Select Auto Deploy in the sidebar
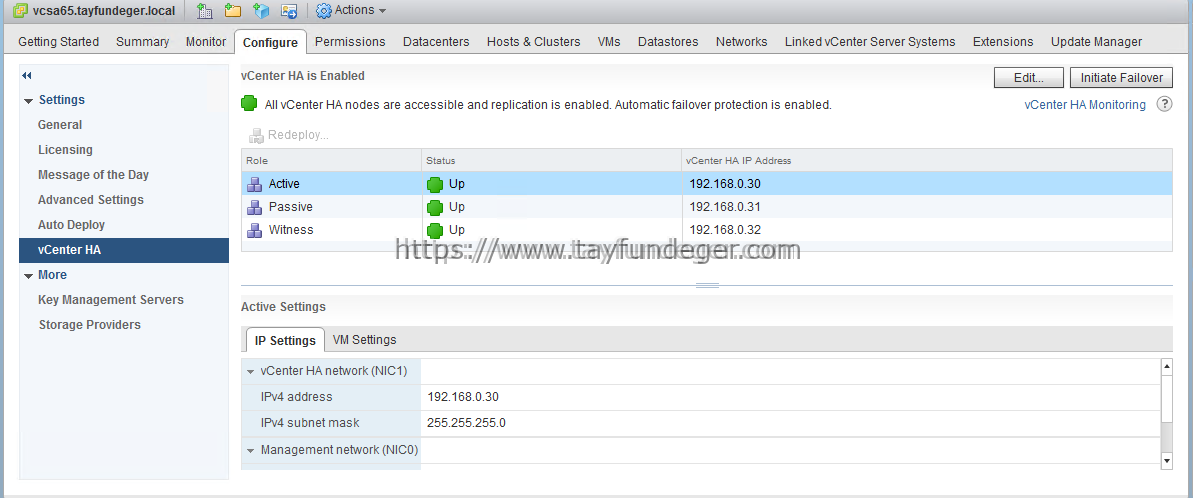 point(72,225)
